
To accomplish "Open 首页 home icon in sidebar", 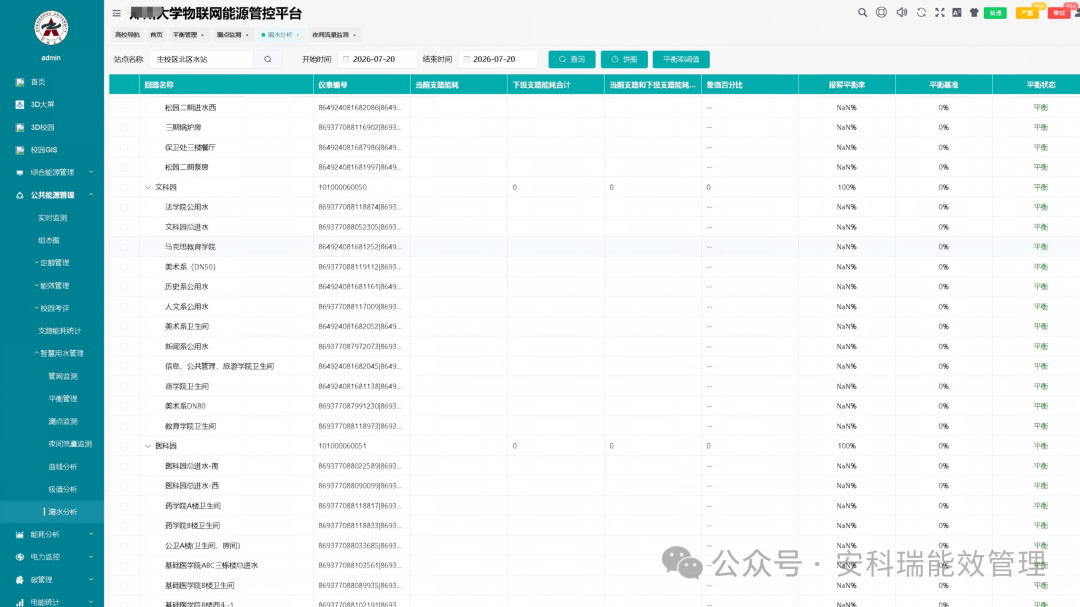I will [x=19, y=82].
